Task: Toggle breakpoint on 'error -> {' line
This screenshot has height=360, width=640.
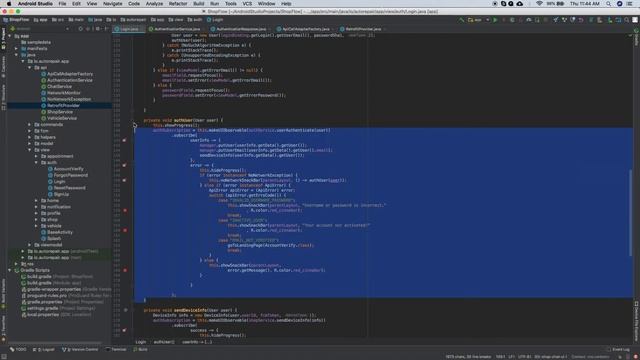Action: [x=124, y=165]
